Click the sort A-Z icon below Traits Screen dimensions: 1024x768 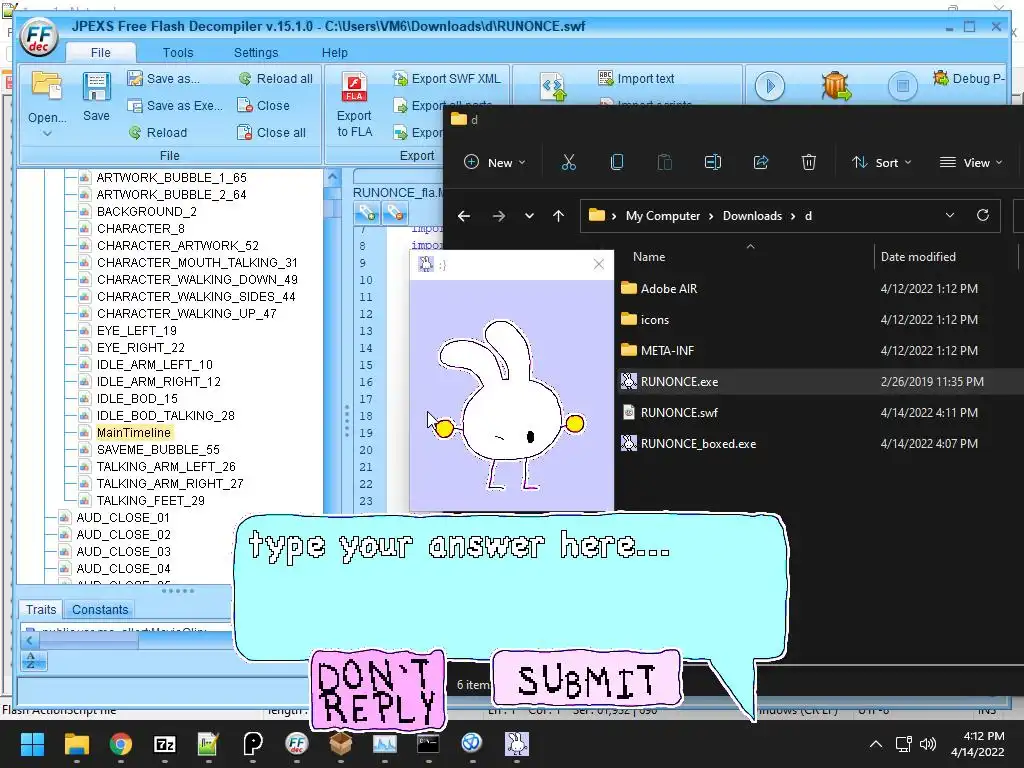coord(31,660)
